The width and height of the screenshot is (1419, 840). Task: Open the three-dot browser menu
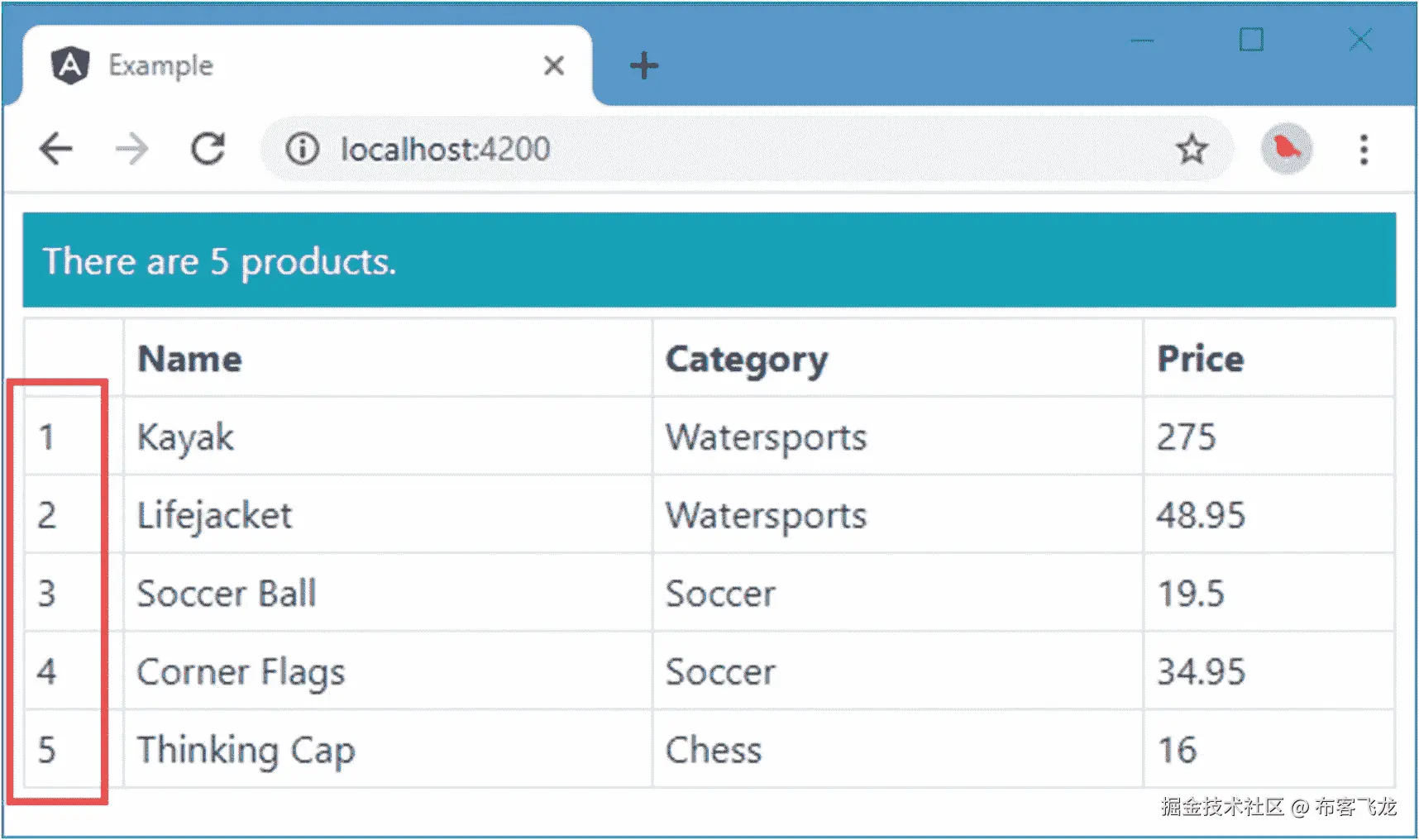point(1363,150)
